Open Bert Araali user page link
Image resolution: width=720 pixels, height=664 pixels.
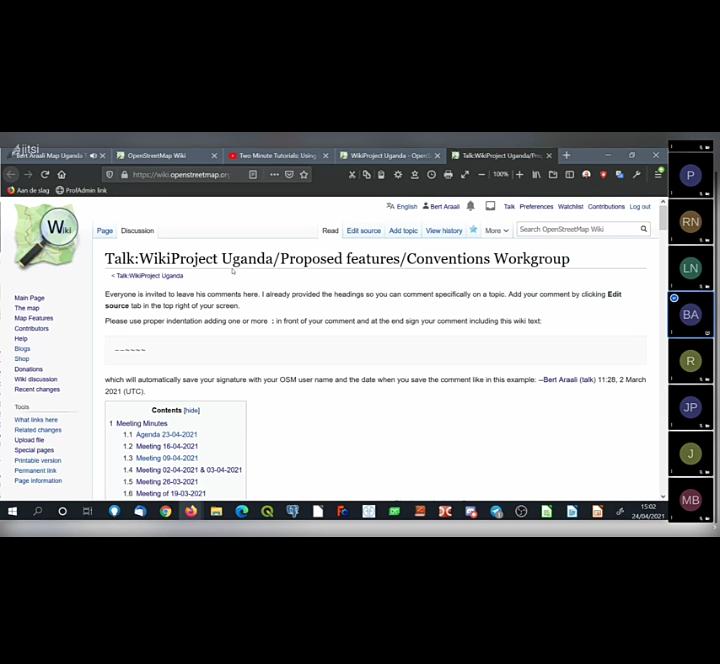(x=444, y=207)
